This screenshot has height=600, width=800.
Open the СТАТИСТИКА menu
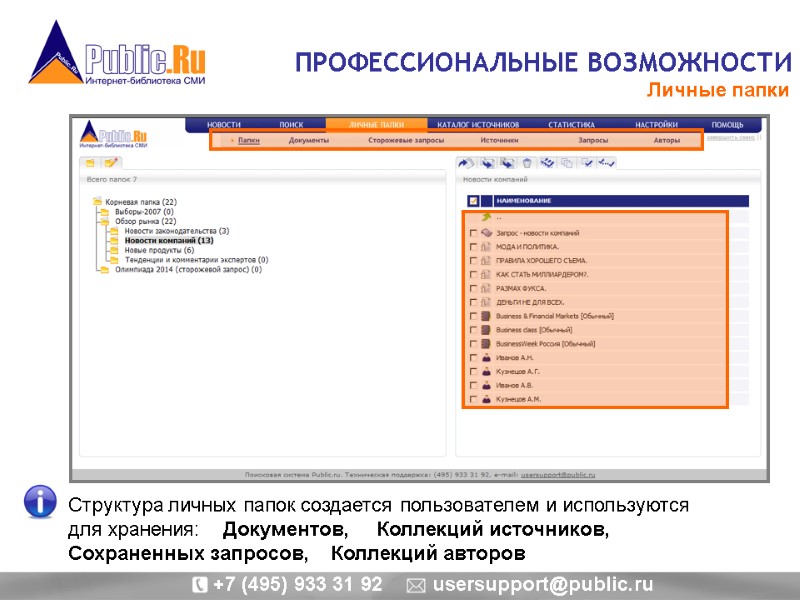[x=571, y=124]
